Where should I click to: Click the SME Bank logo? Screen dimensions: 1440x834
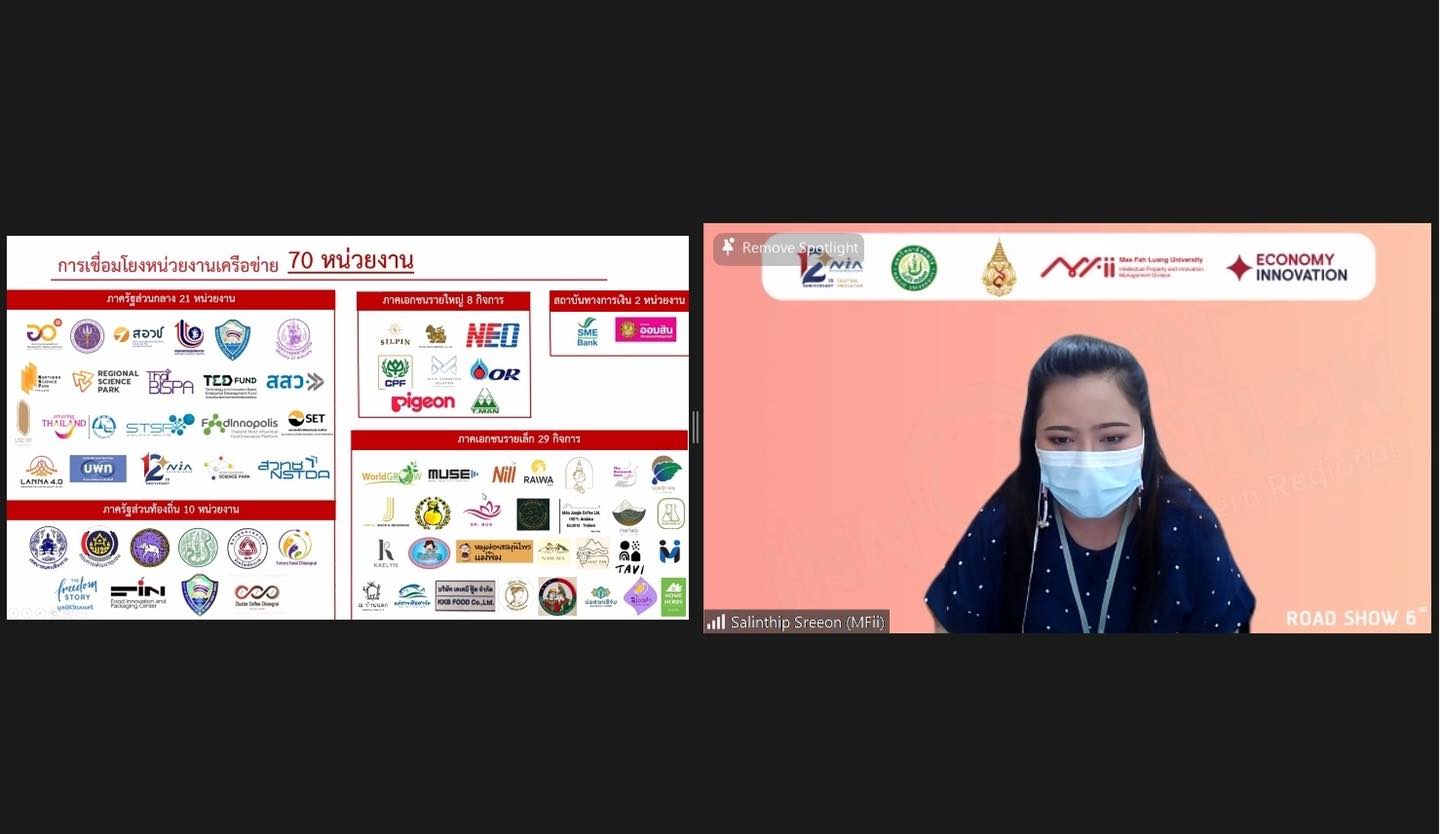[588, 331]
